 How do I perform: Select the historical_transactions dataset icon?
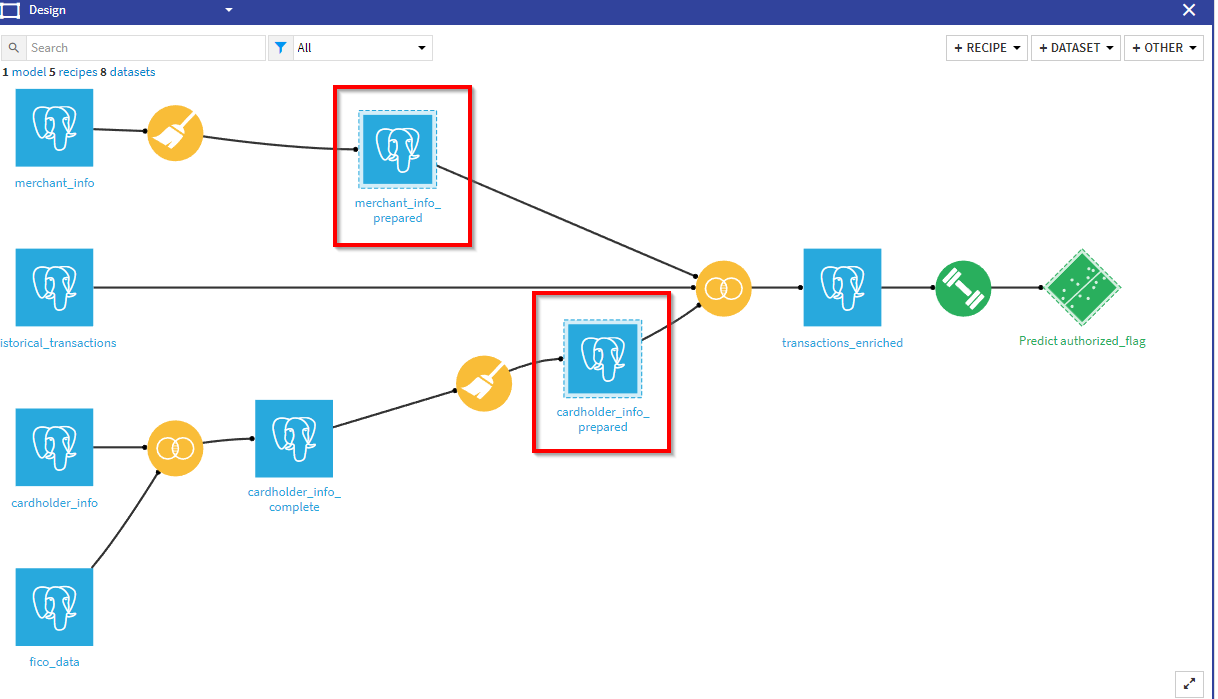tap(54, 288)
